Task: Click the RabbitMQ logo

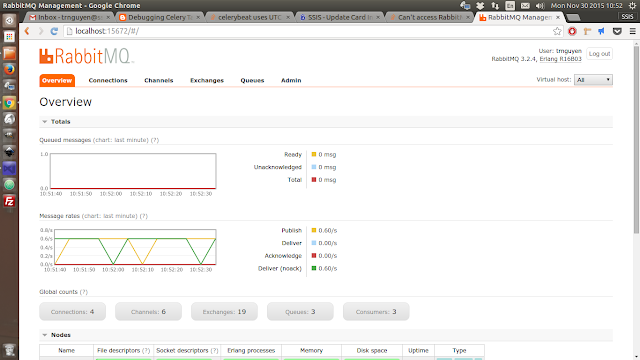Action: [87, 56]
